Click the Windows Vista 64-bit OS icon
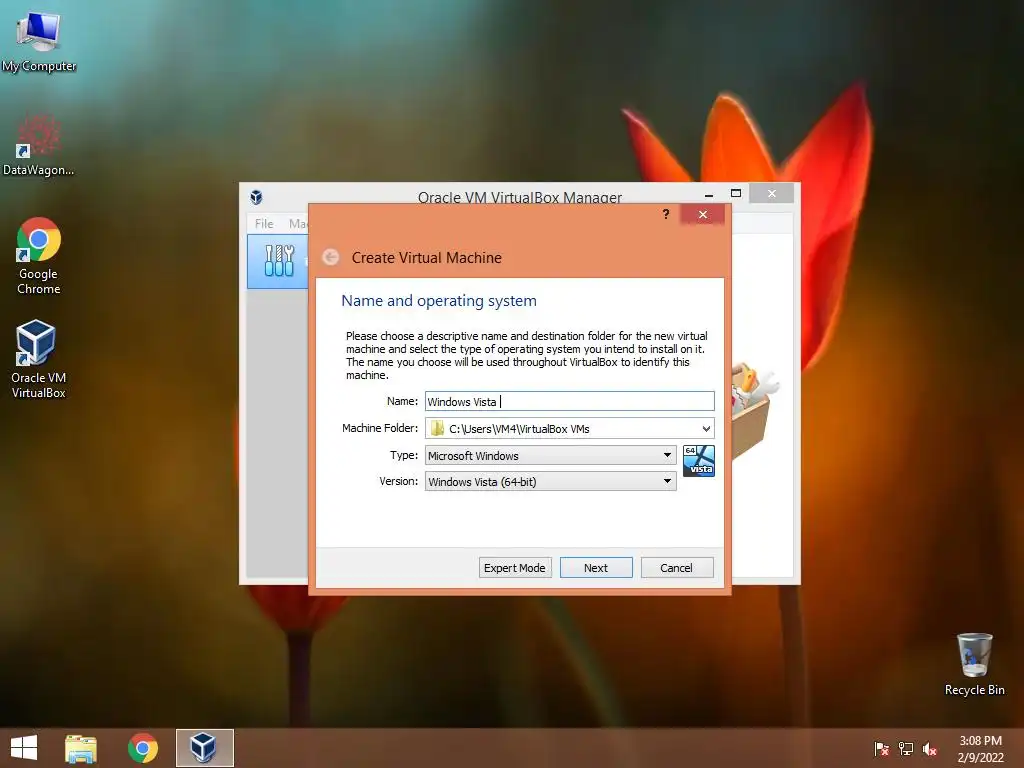The height and width of the screenshot is (768, 1024). 699,461
